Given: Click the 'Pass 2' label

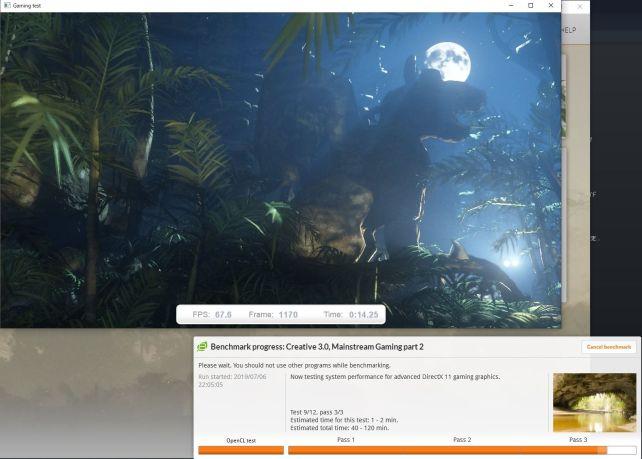Looking at the screenshot, I should pyautogui.click(x=462, y=439).
